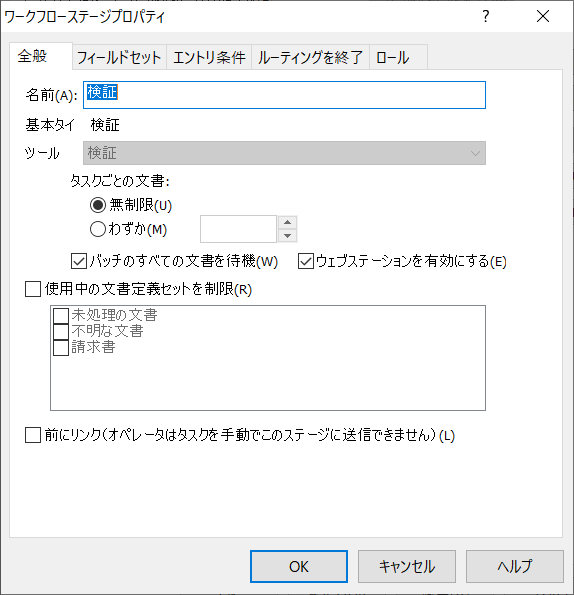Toggle バッチのすべての文書を待機(W) checkbox
Viewport: 574px width, 595px height.
79,261
